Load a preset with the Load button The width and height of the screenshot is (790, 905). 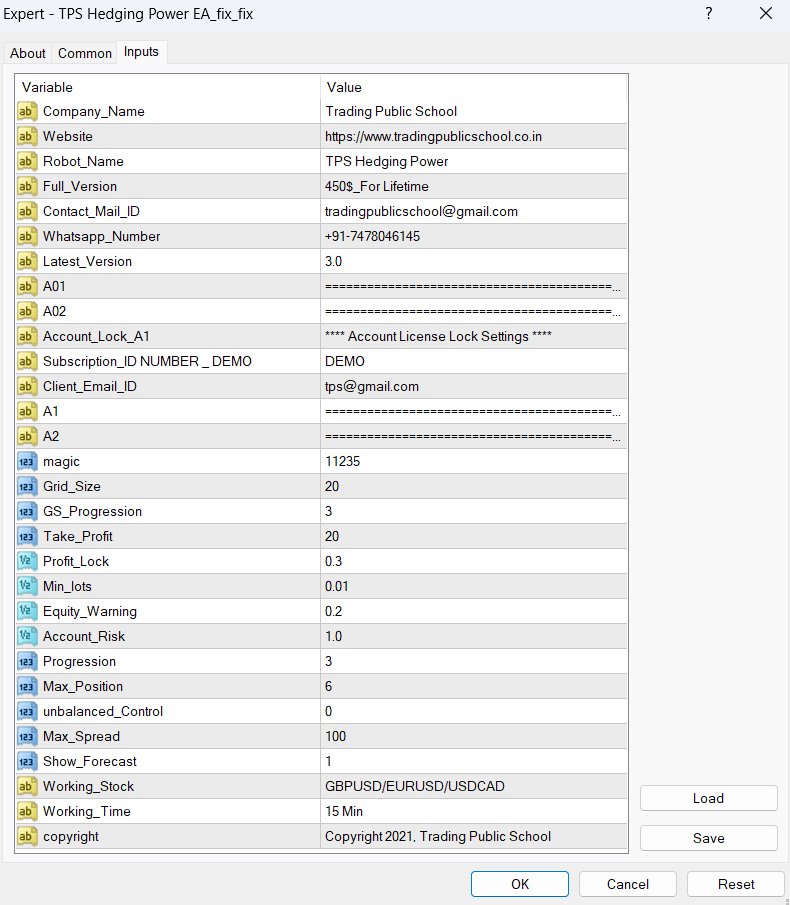pyautogui.click(x=708, y=798)
